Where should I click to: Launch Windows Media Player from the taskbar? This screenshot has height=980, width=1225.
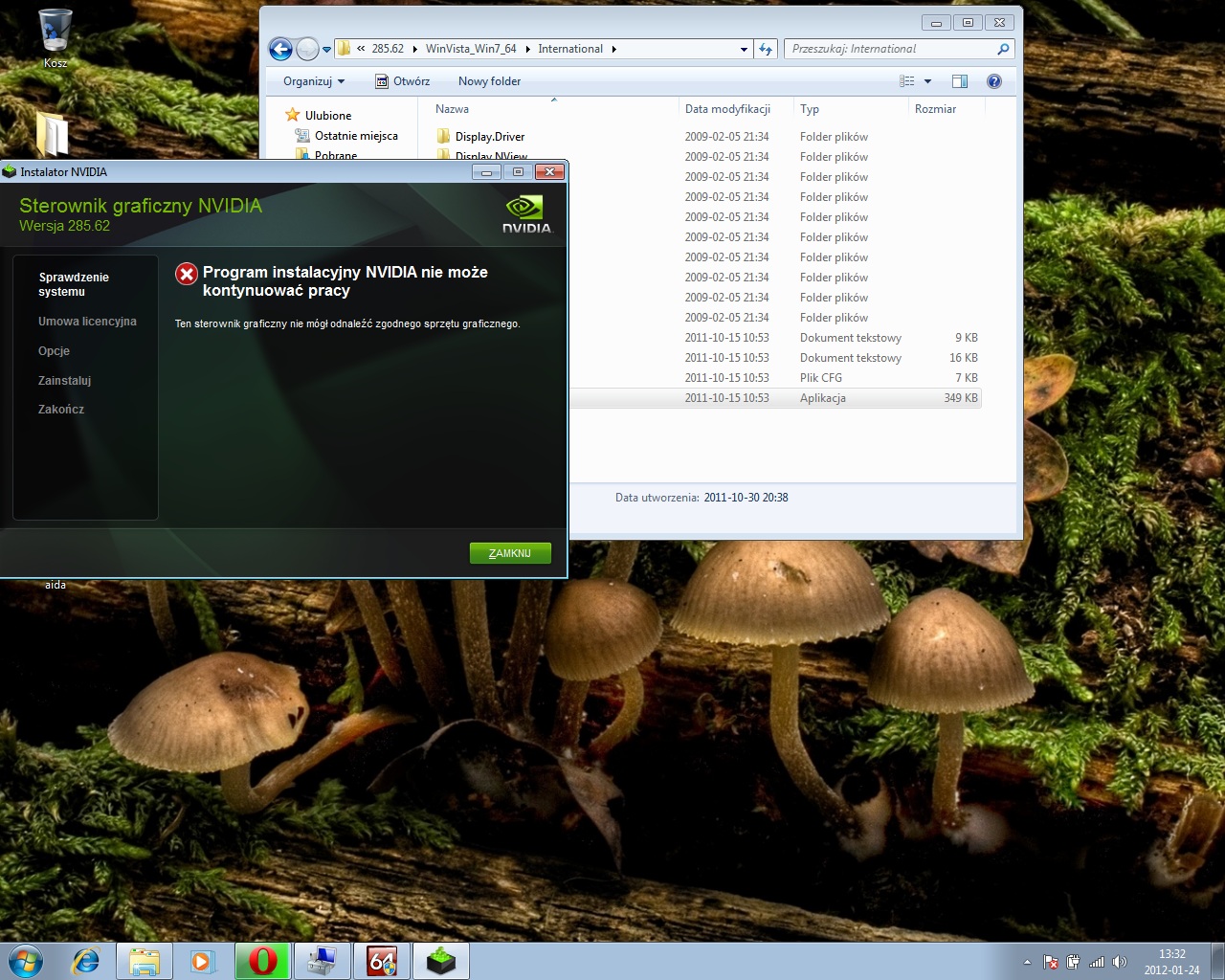[203, 961]
